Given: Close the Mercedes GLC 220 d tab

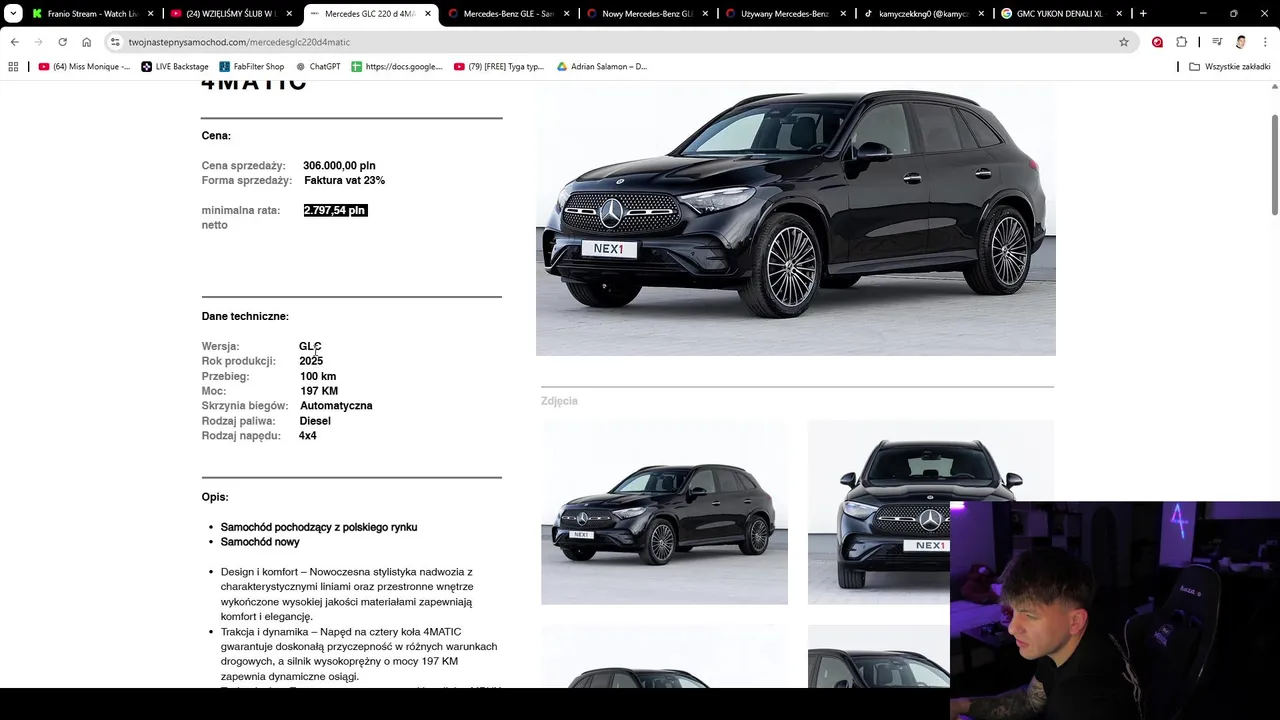Looking at the screenshot, I should click(427, 14).
